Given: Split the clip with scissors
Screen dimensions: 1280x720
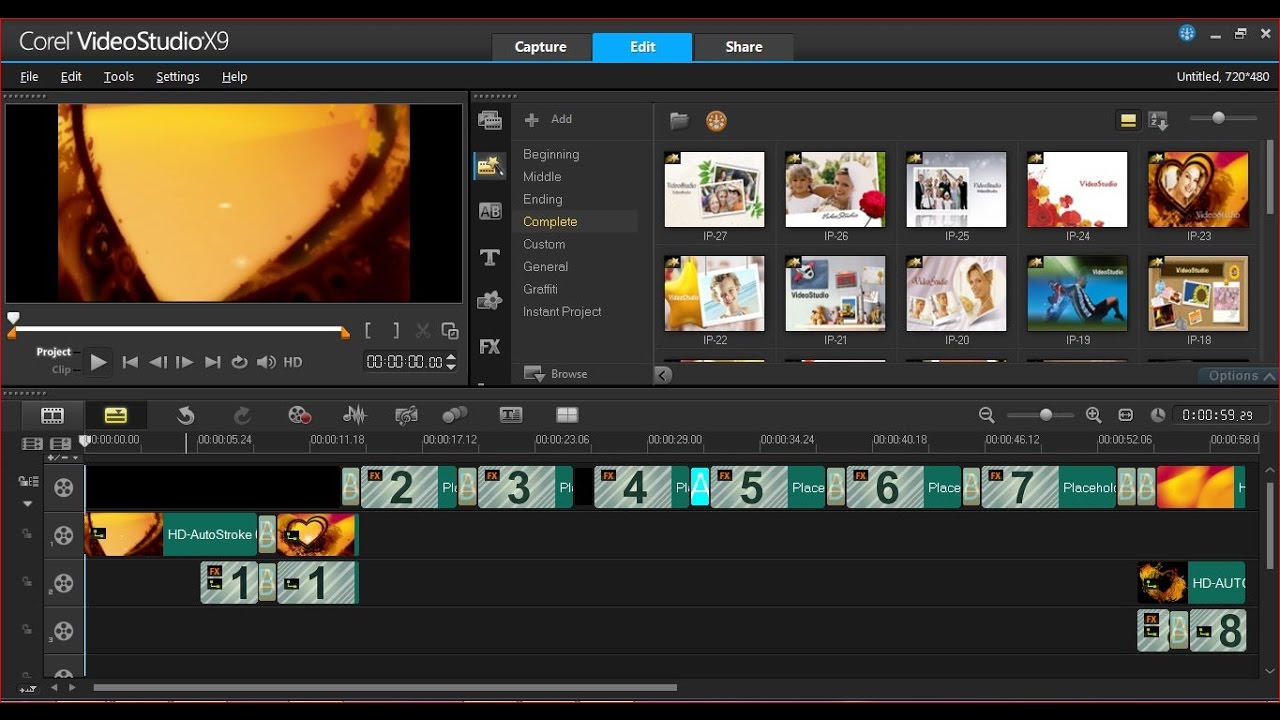Looking at the screenshot, I should pyautogui.click(x=423, y=330).
